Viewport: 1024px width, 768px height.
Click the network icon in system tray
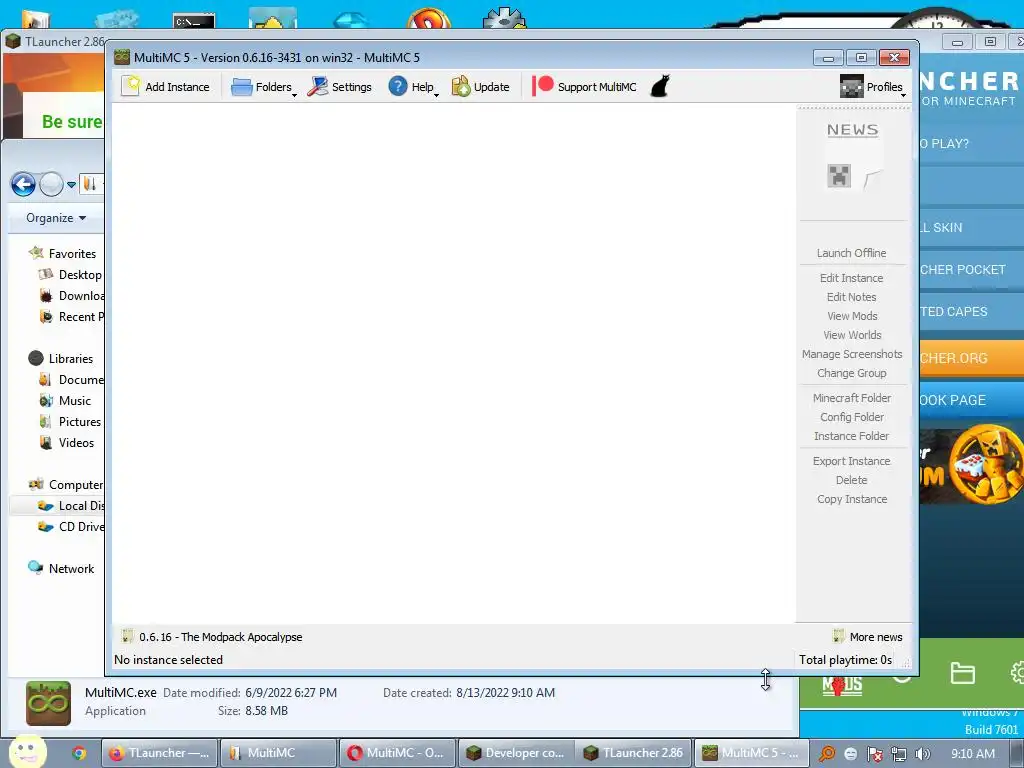tap(899, 754)
